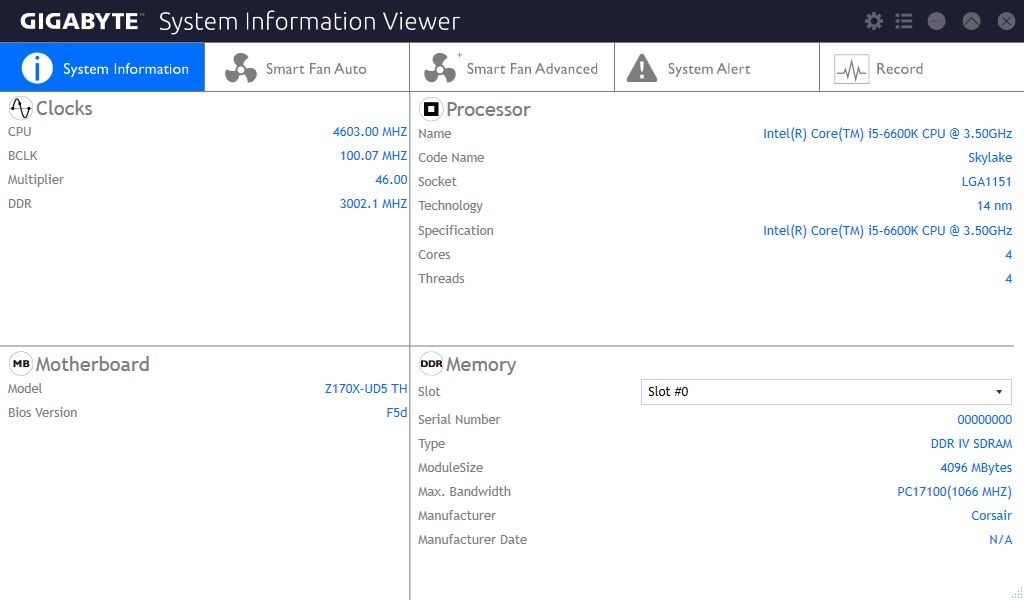
Task: Click Bios Version value F5d
Action: click(x=397, y=413)
